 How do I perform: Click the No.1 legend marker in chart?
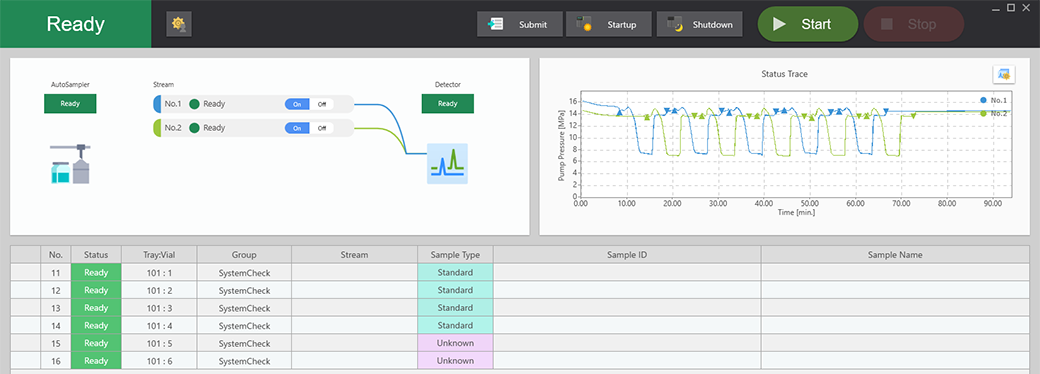(983, 100)
